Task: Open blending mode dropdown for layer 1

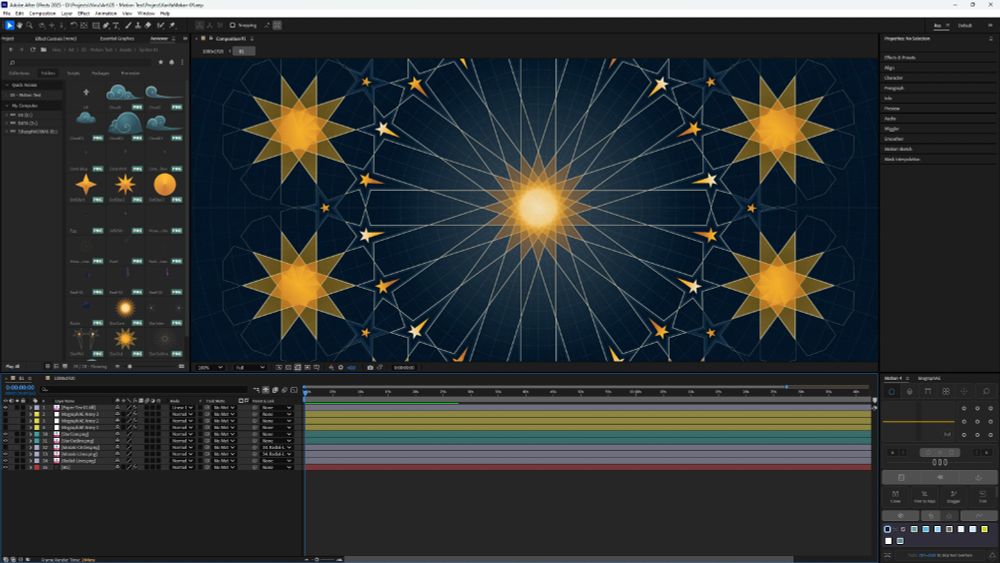Action: pos(182,407)
